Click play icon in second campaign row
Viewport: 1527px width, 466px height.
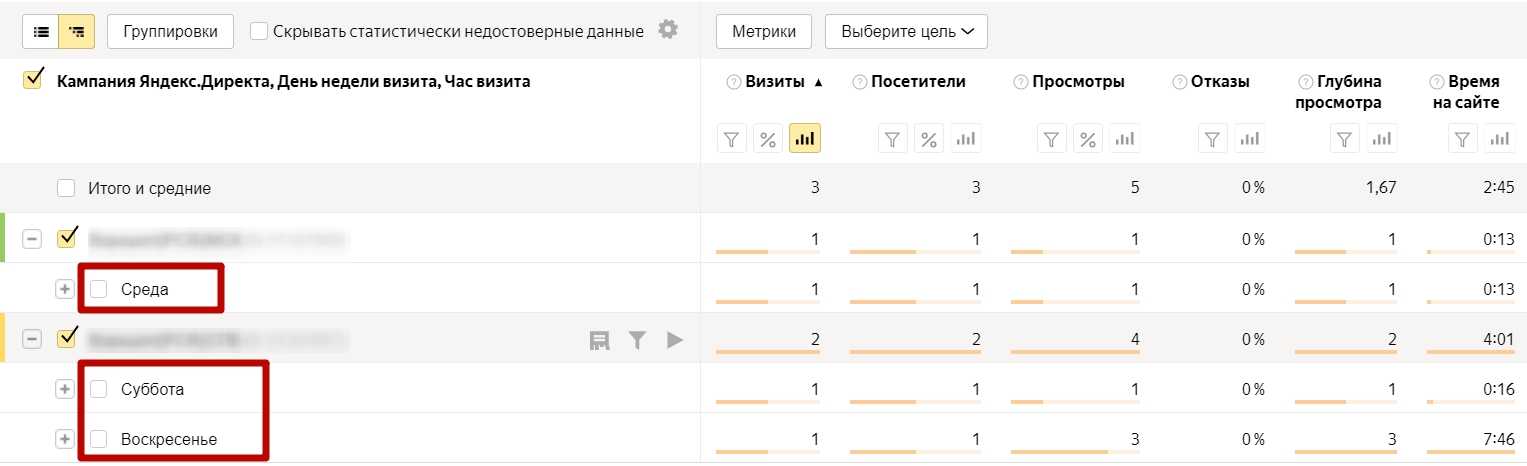pyautogui.click(x=675, y=340)
